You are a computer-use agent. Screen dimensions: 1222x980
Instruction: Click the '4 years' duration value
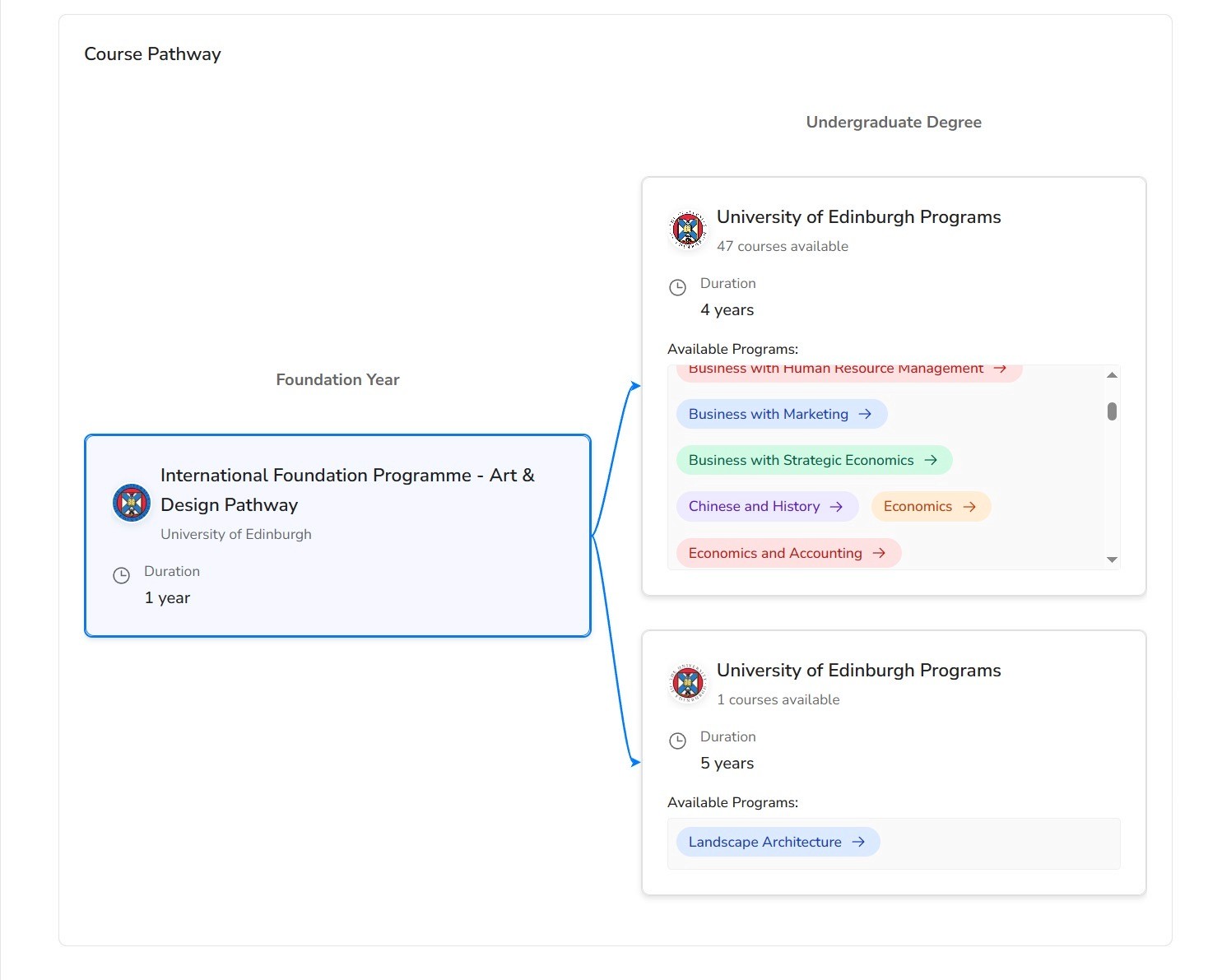[727, 309]
